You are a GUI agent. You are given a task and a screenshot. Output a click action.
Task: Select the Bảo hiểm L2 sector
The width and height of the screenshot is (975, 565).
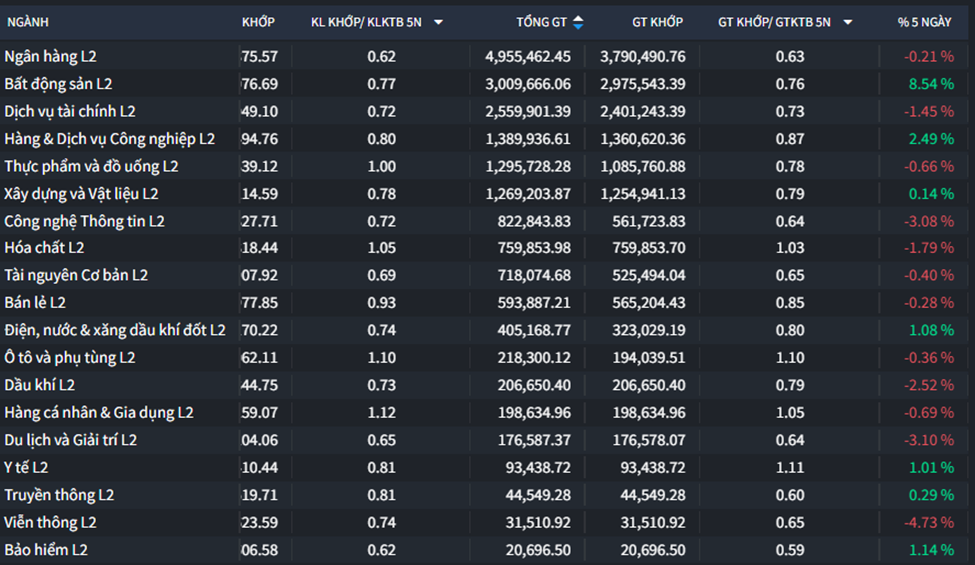pyautogui.click(x=46, y=550)
